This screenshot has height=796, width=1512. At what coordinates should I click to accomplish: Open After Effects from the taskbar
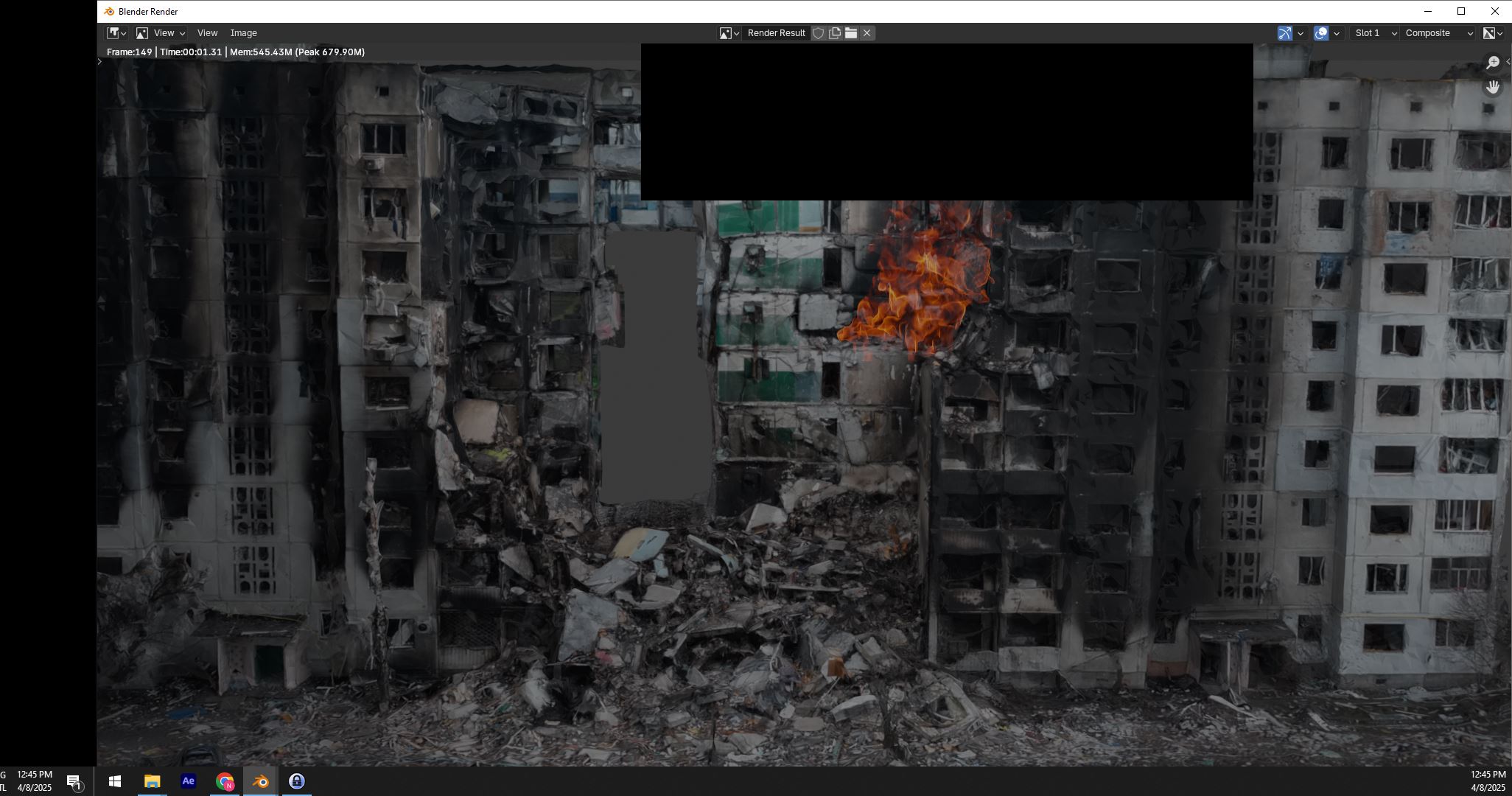click(x=189, y=781)
